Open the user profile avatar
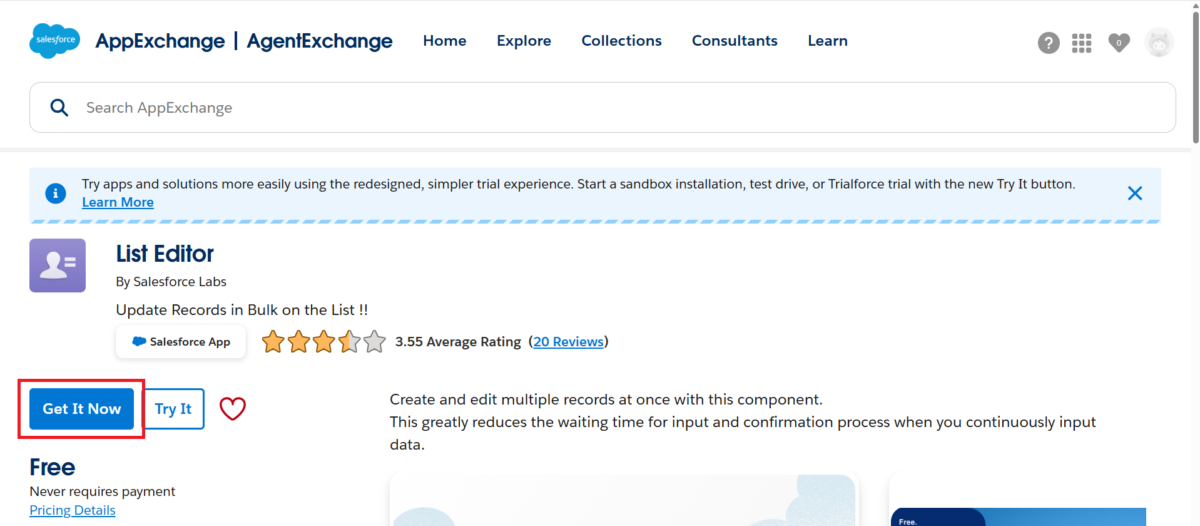1200x526 pixels. pyautogui.click(x=1159, y=42)
